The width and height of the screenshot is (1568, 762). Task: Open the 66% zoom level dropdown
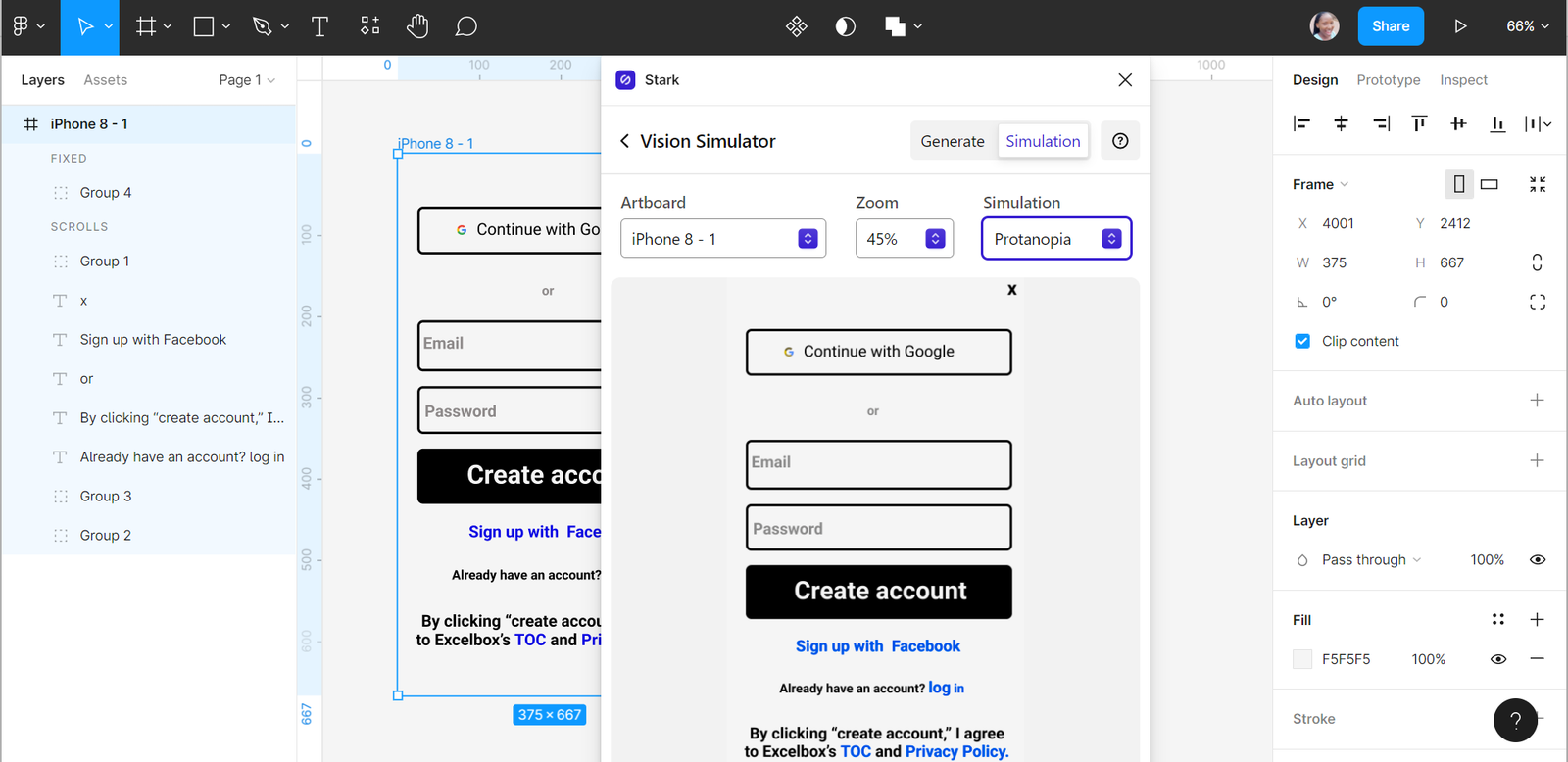tap(1527, 26)
